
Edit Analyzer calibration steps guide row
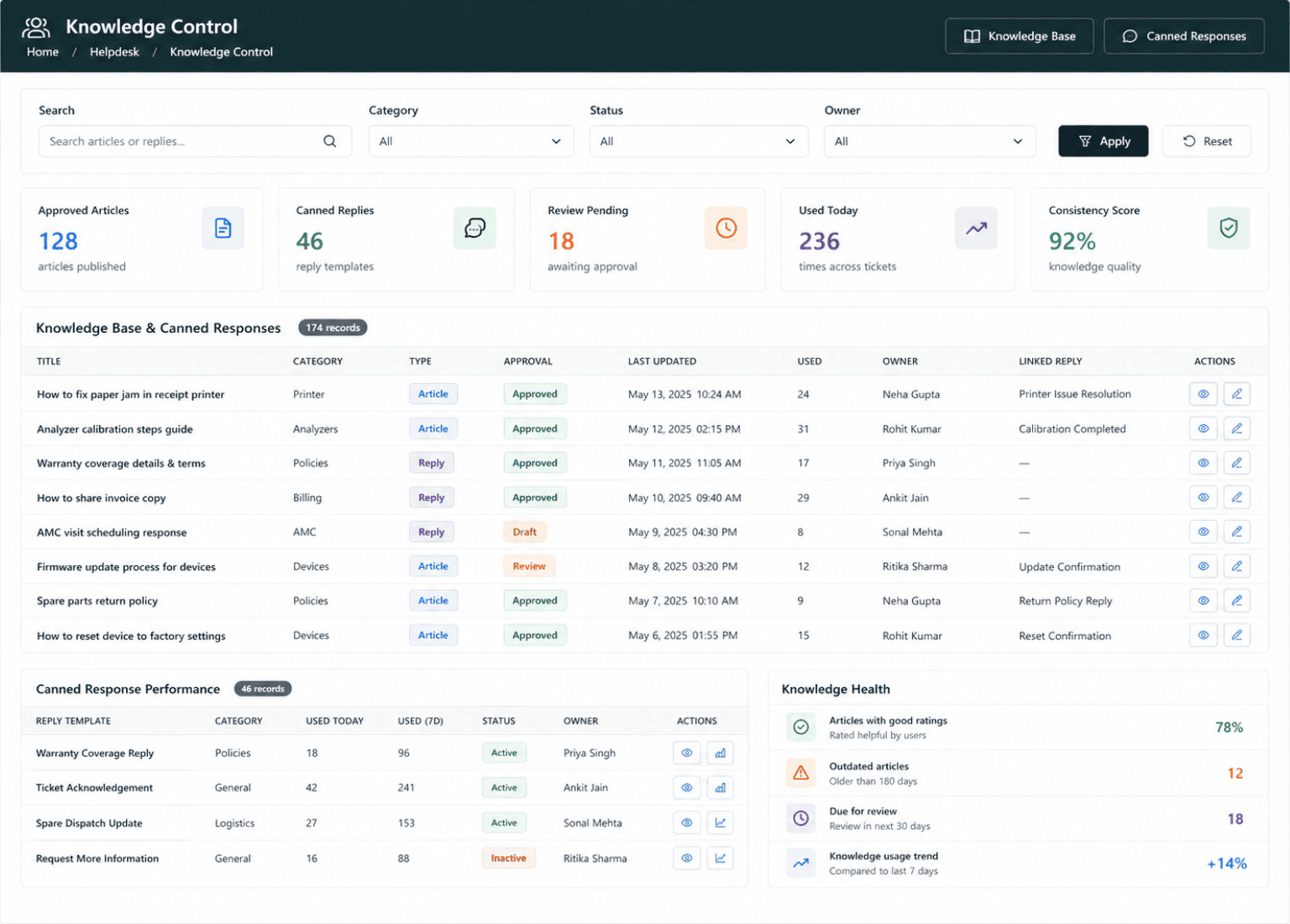coord(1236,428)
